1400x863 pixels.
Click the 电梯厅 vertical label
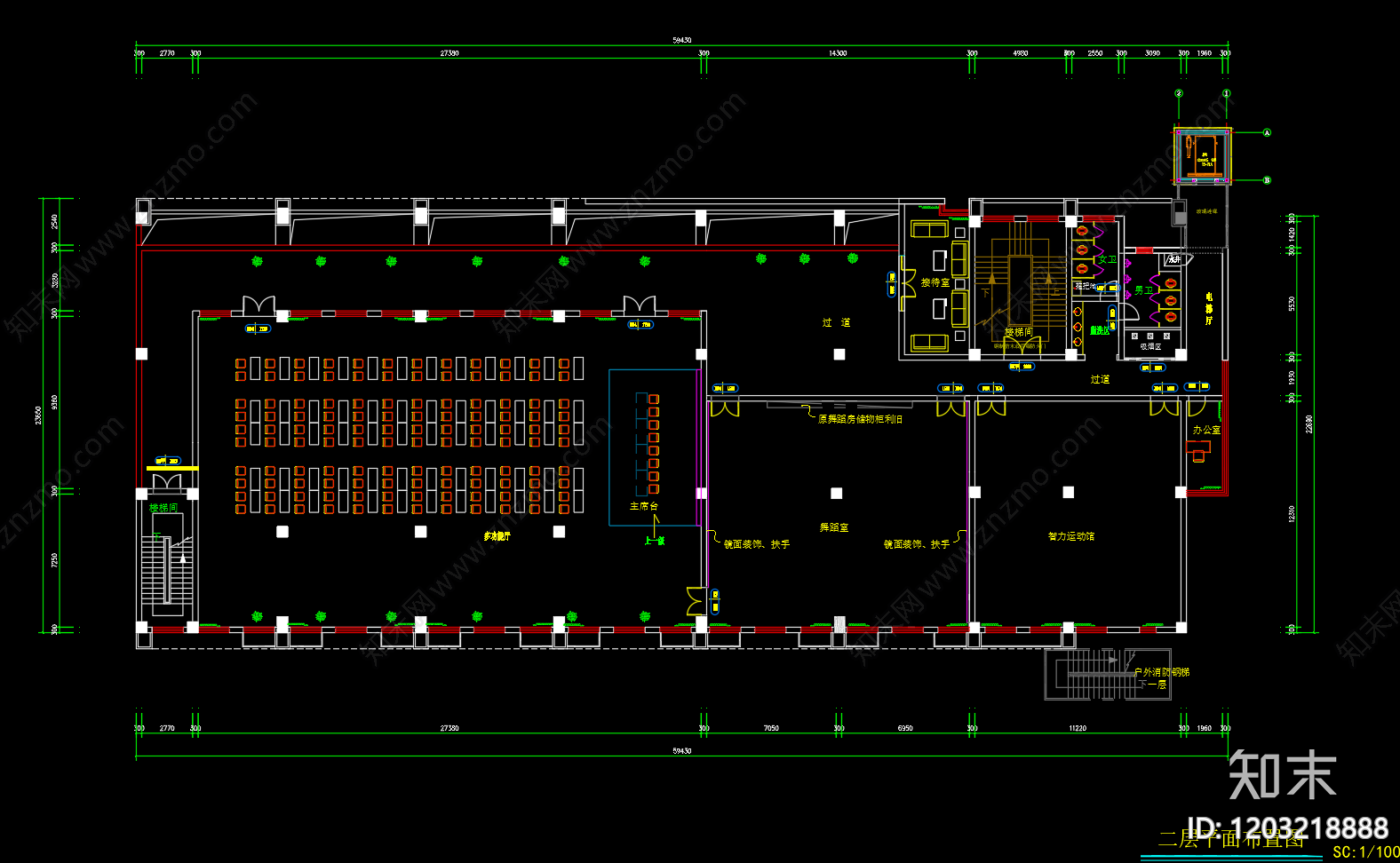click(1209, 308)
